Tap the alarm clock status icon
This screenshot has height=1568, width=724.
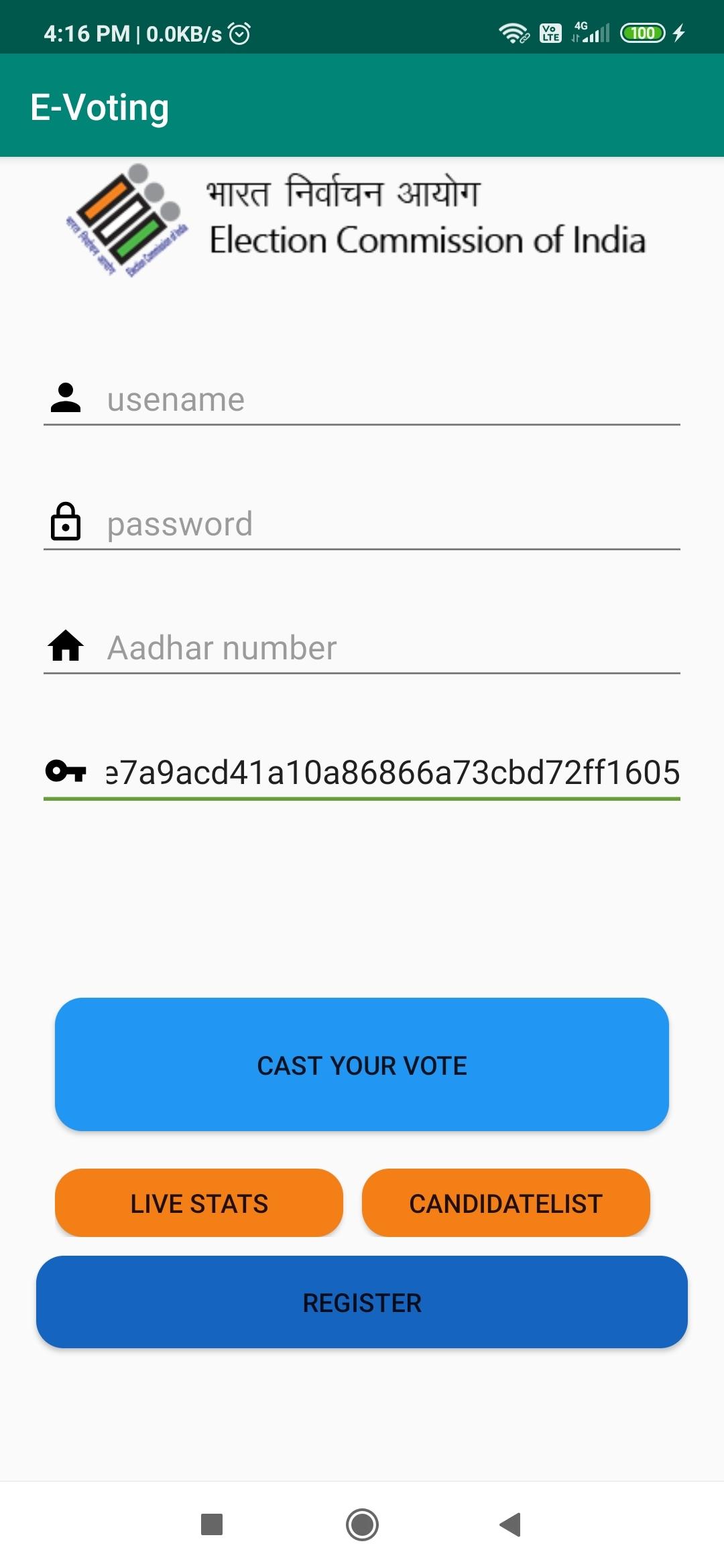(239, 33)
